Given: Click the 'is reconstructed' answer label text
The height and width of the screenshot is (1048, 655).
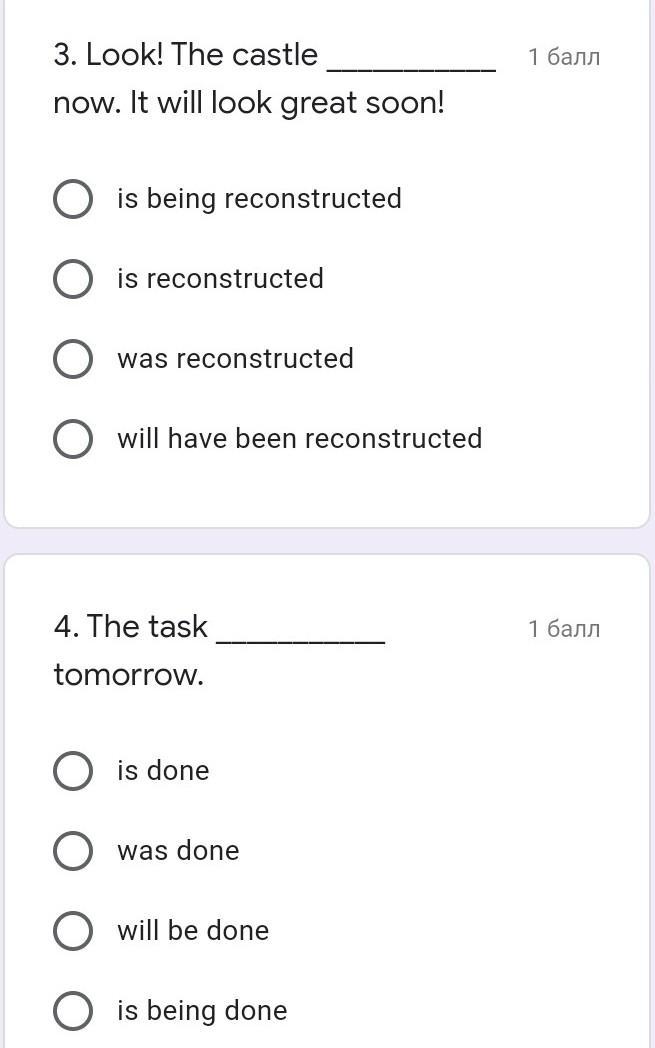Looking at the screenshot, I should click(220, 279).
